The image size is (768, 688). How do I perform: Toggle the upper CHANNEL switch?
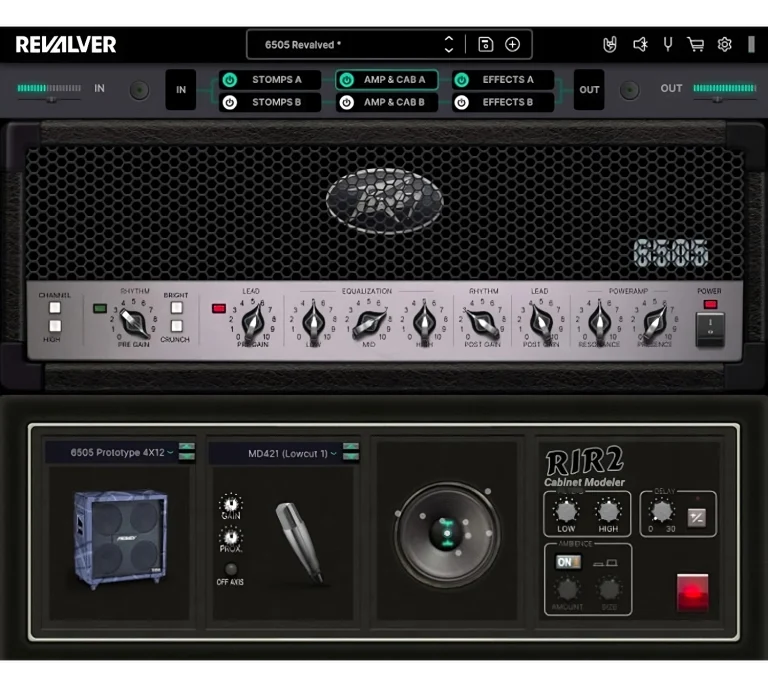tap(55, 308)
